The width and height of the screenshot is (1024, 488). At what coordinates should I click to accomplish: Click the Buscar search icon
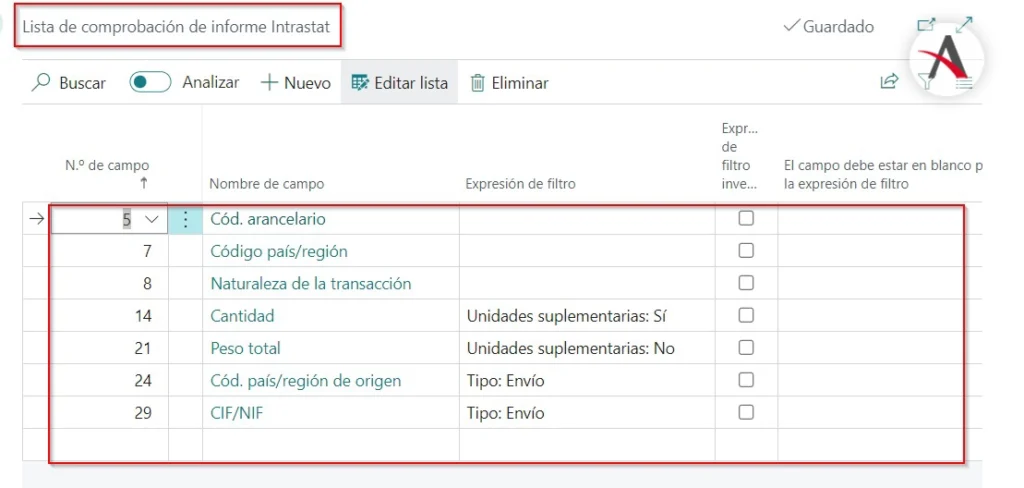pos(41,83)
